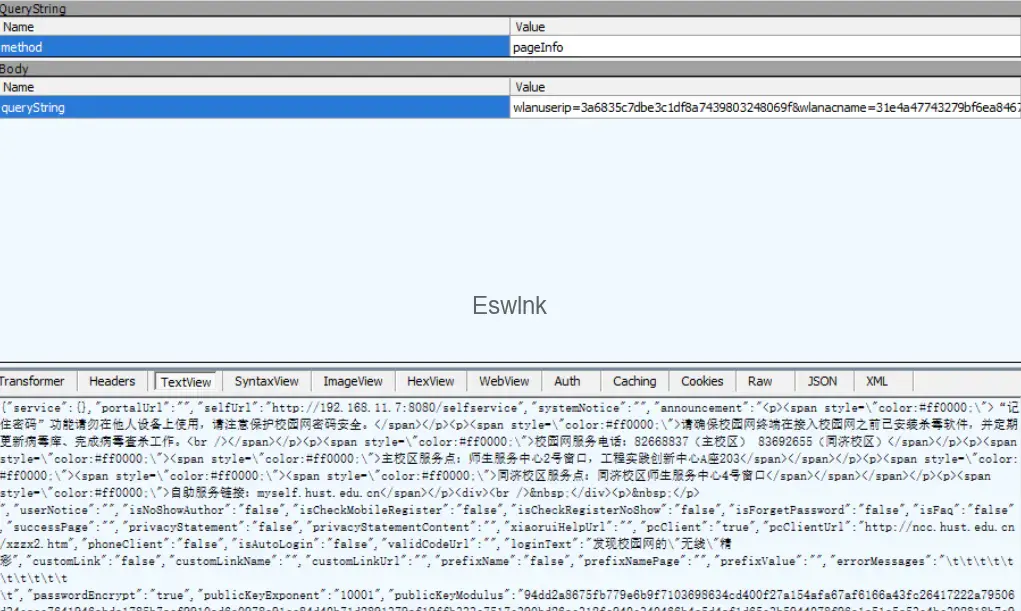Image resolution: width=1021 pixels, height=611 pixels.
Task: Switch to the Transformer tab
Action: click(x=33, y=381)
